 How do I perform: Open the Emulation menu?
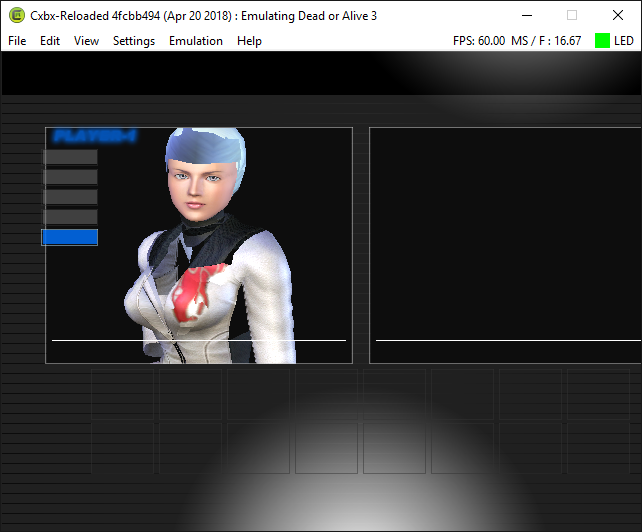196,41
